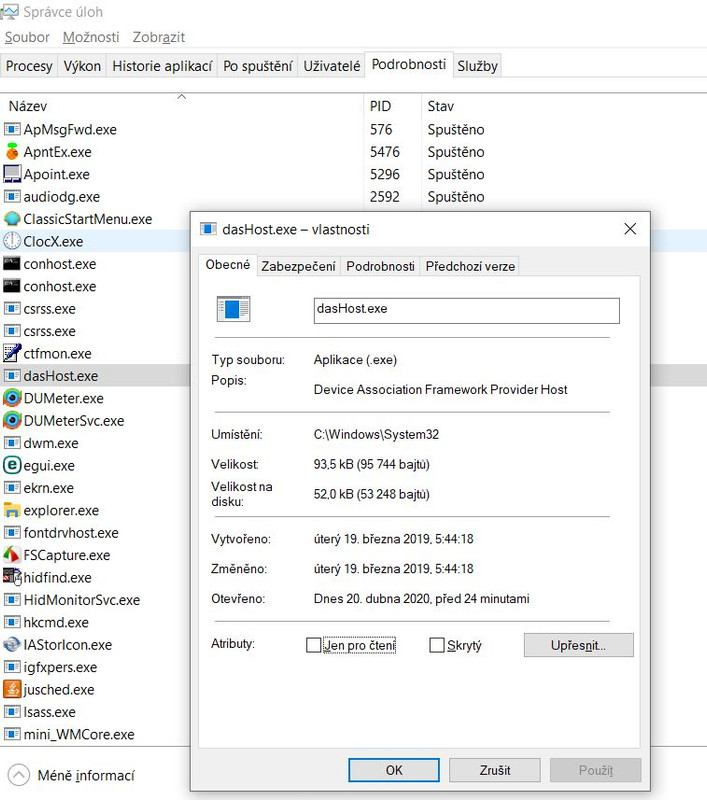
Task: Select the Obecné tab in the properties dialog
Action: (228, 264)
